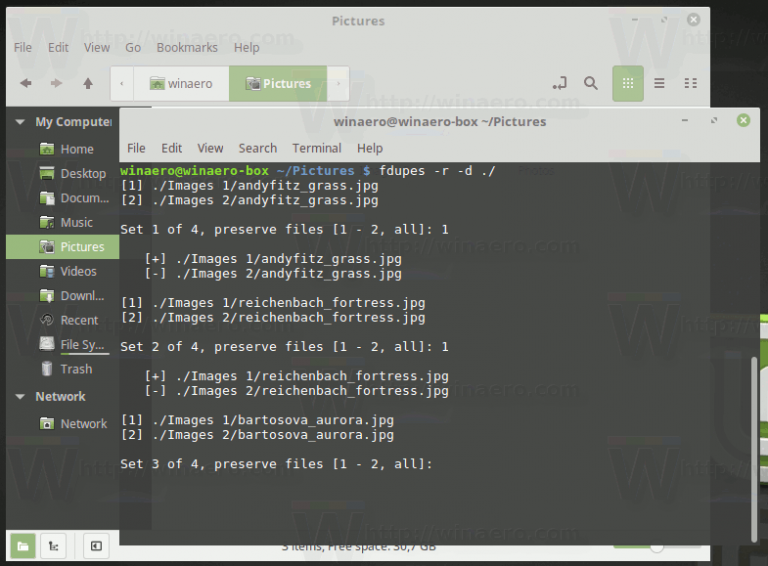This screenshot has width=768, height=566.
Task: Open the Bookmarks menu in file manager
Action: click(187, 47)
